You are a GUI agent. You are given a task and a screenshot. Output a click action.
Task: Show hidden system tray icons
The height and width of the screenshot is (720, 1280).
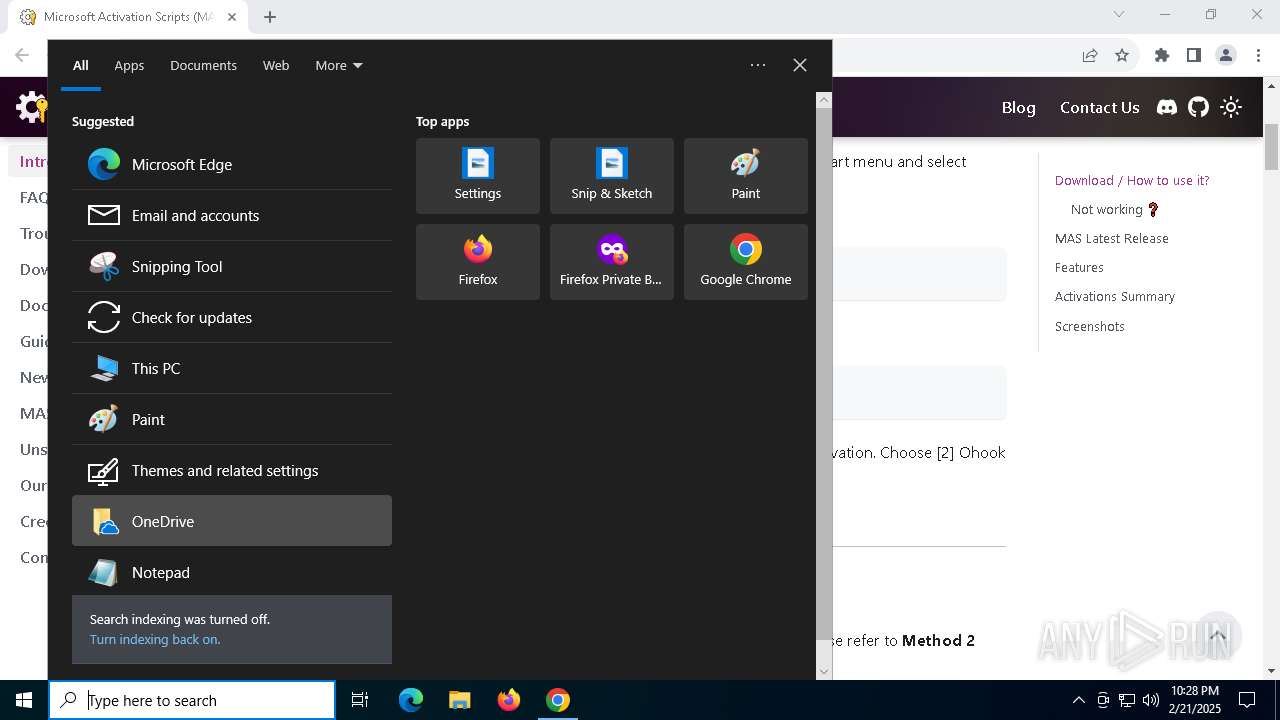click(1078, 700)
